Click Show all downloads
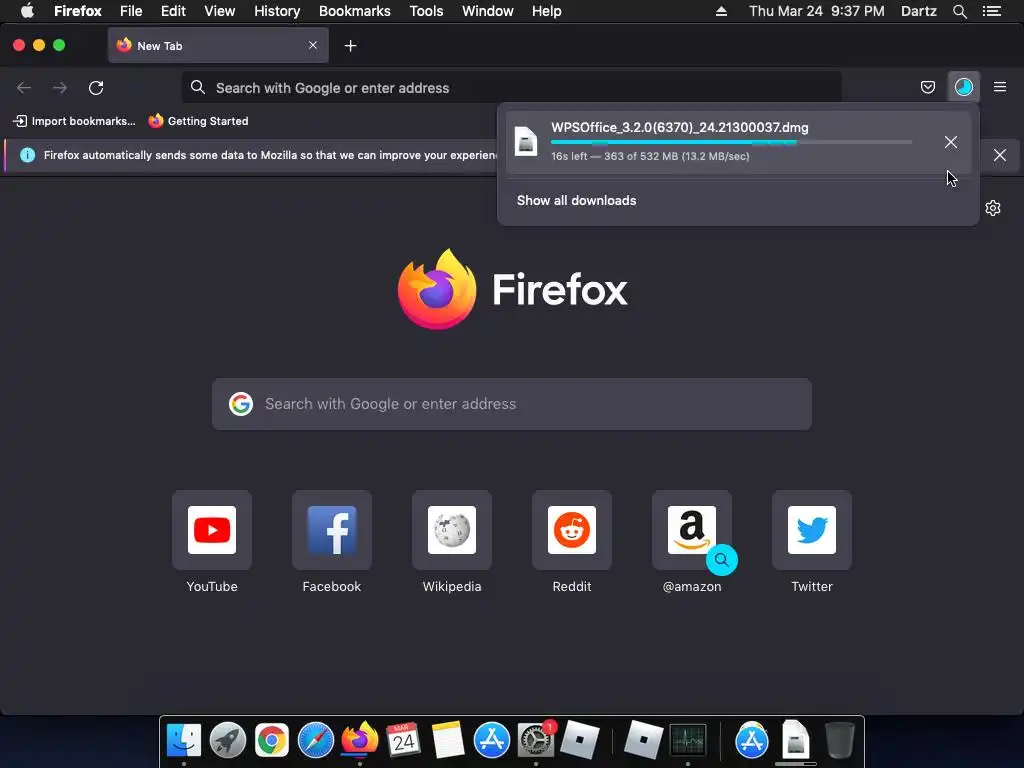This screenshot has height=768, width=1024. 577,200
